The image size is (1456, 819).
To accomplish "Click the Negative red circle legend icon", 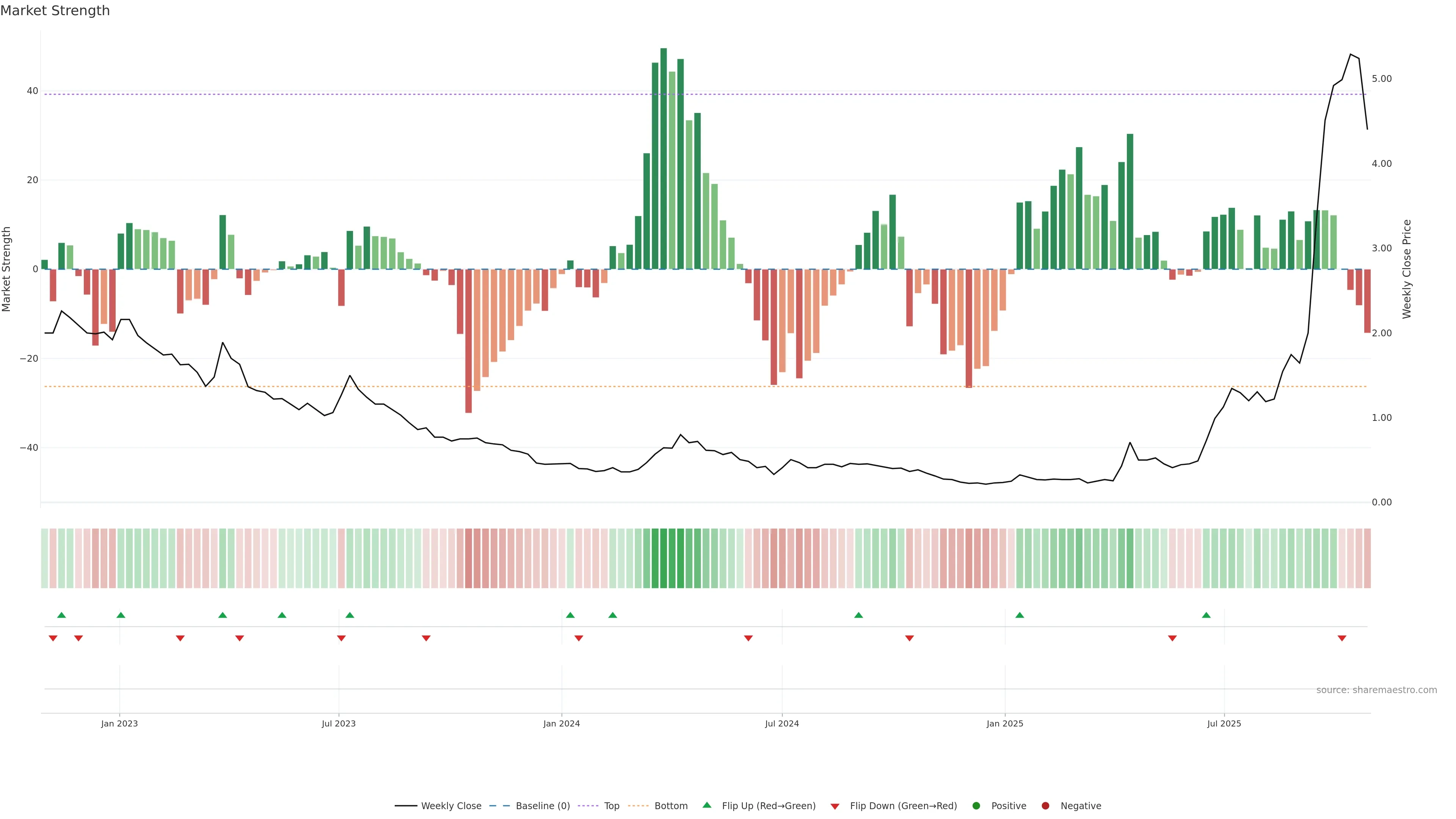I will point(1045,806).
